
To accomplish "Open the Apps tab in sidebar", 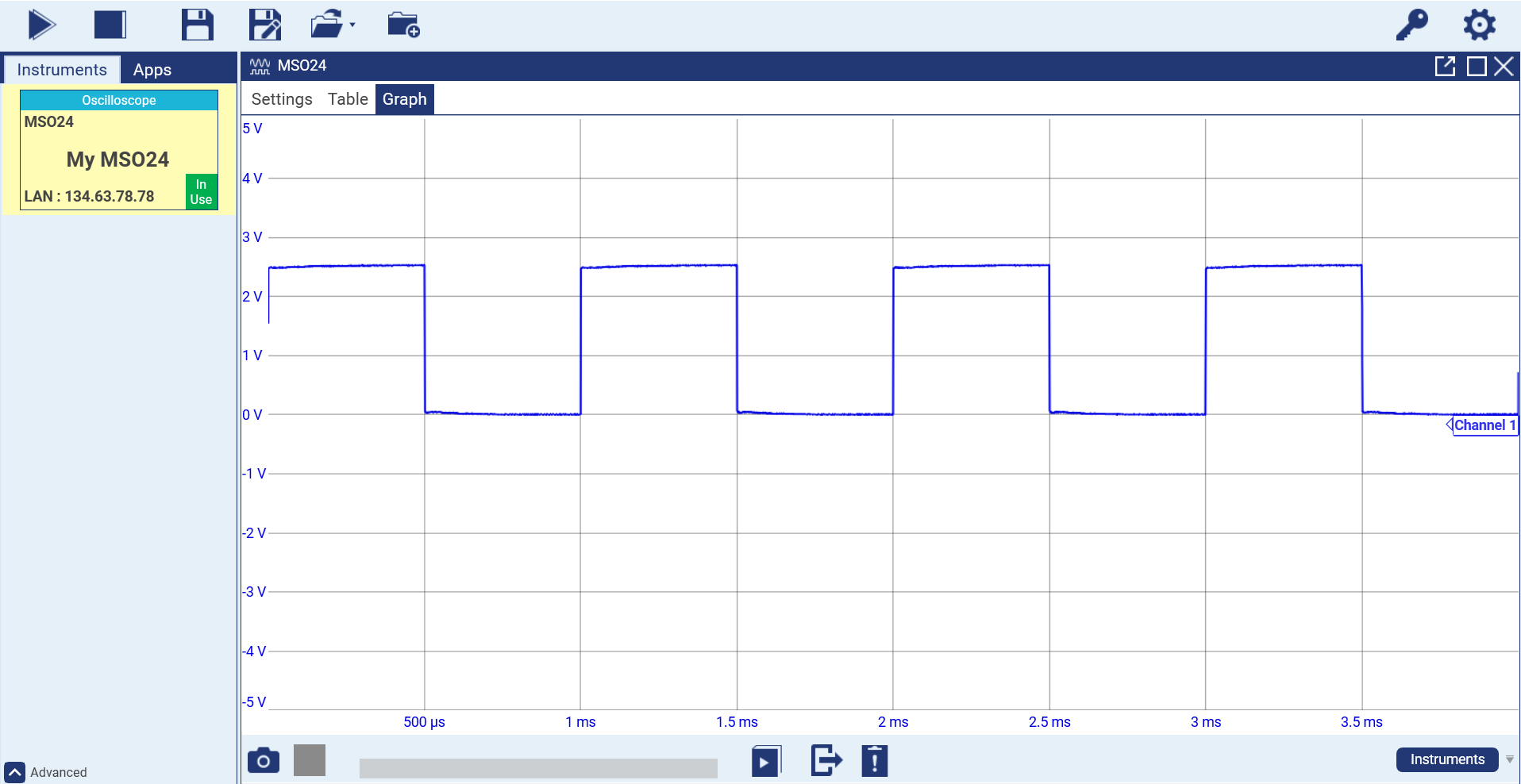I will click(x=152, y=69).
